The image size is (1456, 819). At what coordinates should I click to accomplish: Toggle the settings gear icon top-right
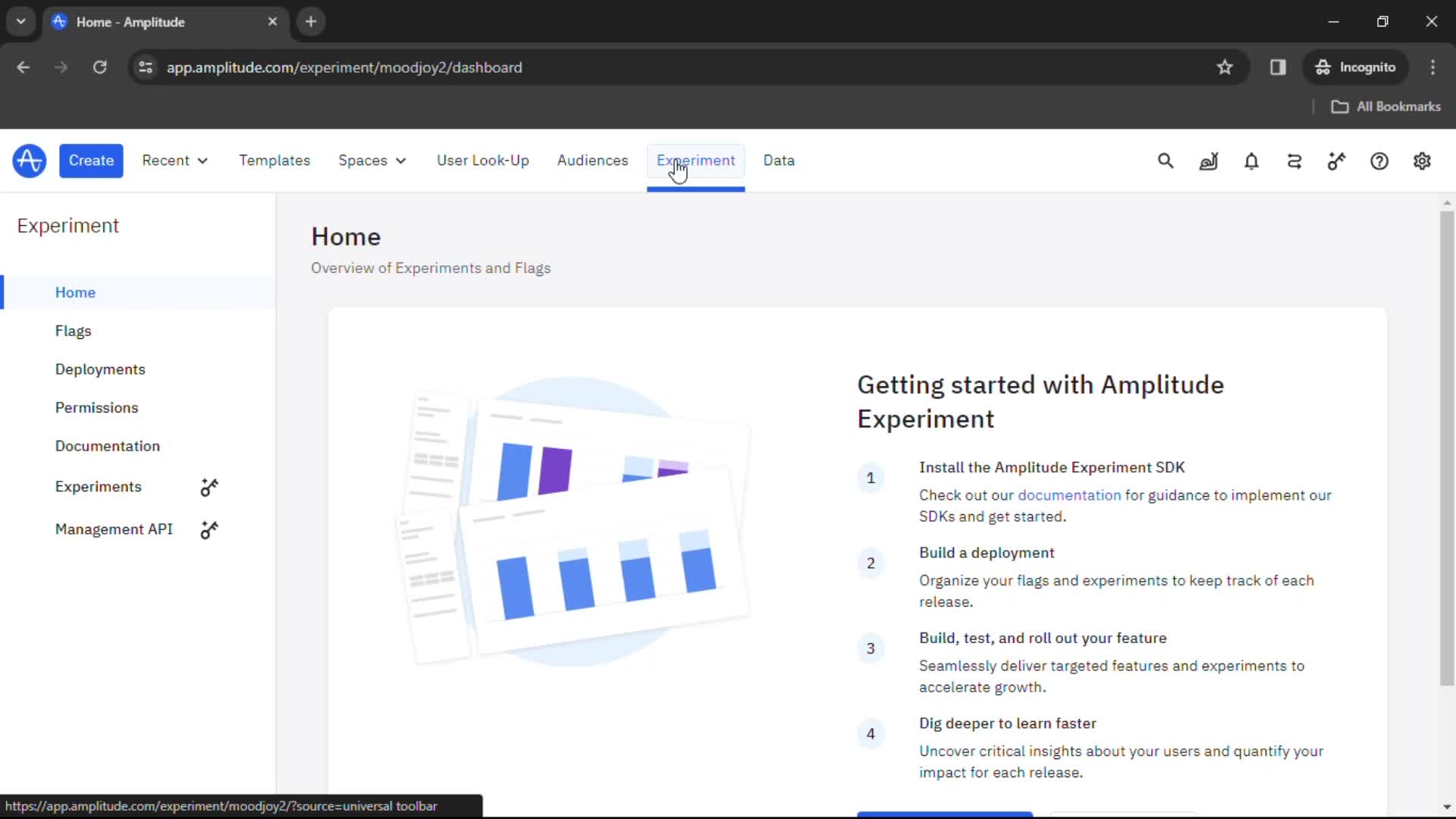[1422, 161]
